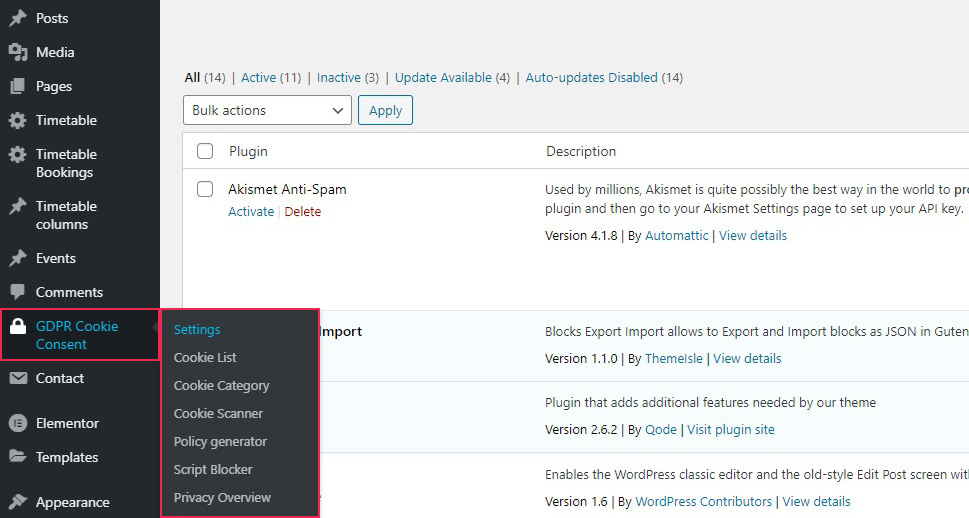Filter by Update Available plugins

443,77
